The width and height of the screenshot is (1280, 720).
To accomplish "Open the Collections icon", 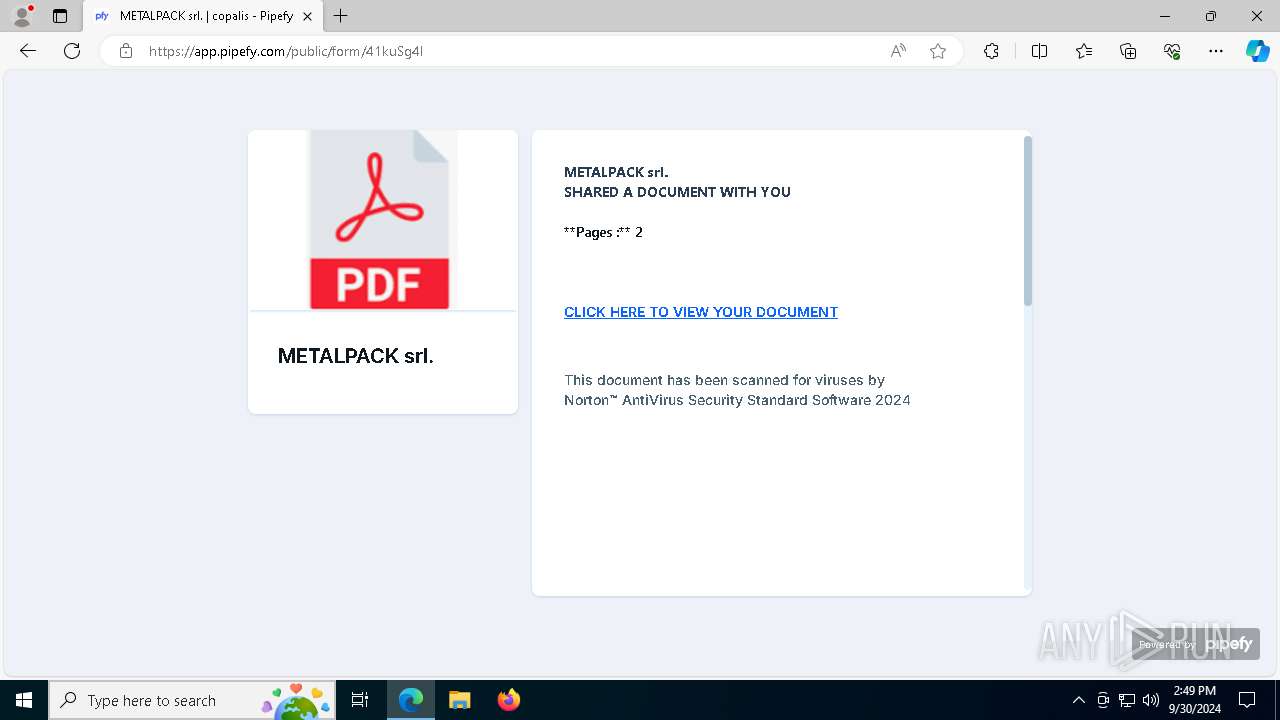I will [x=1128, y=51].
